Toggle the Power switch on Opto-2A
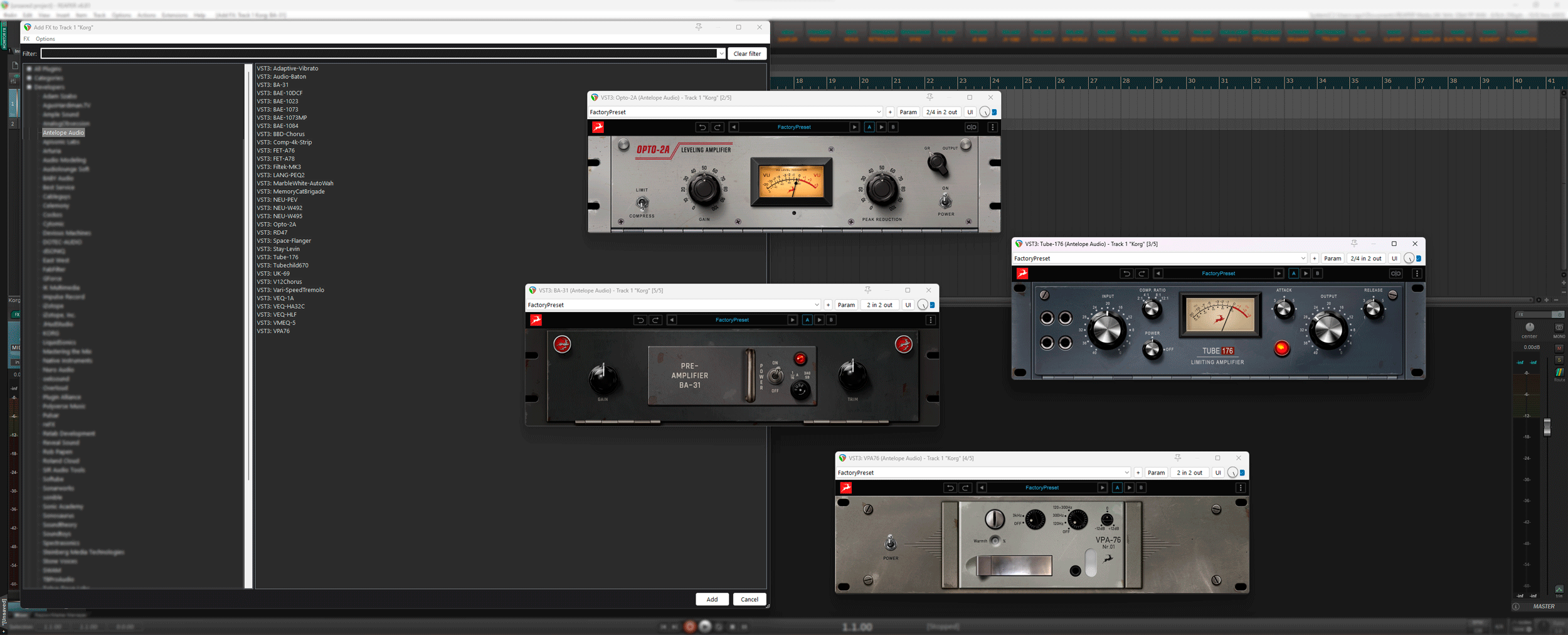Image resolution: width=1568 pixels, height=635 pixels. click(x=945, y=201)
